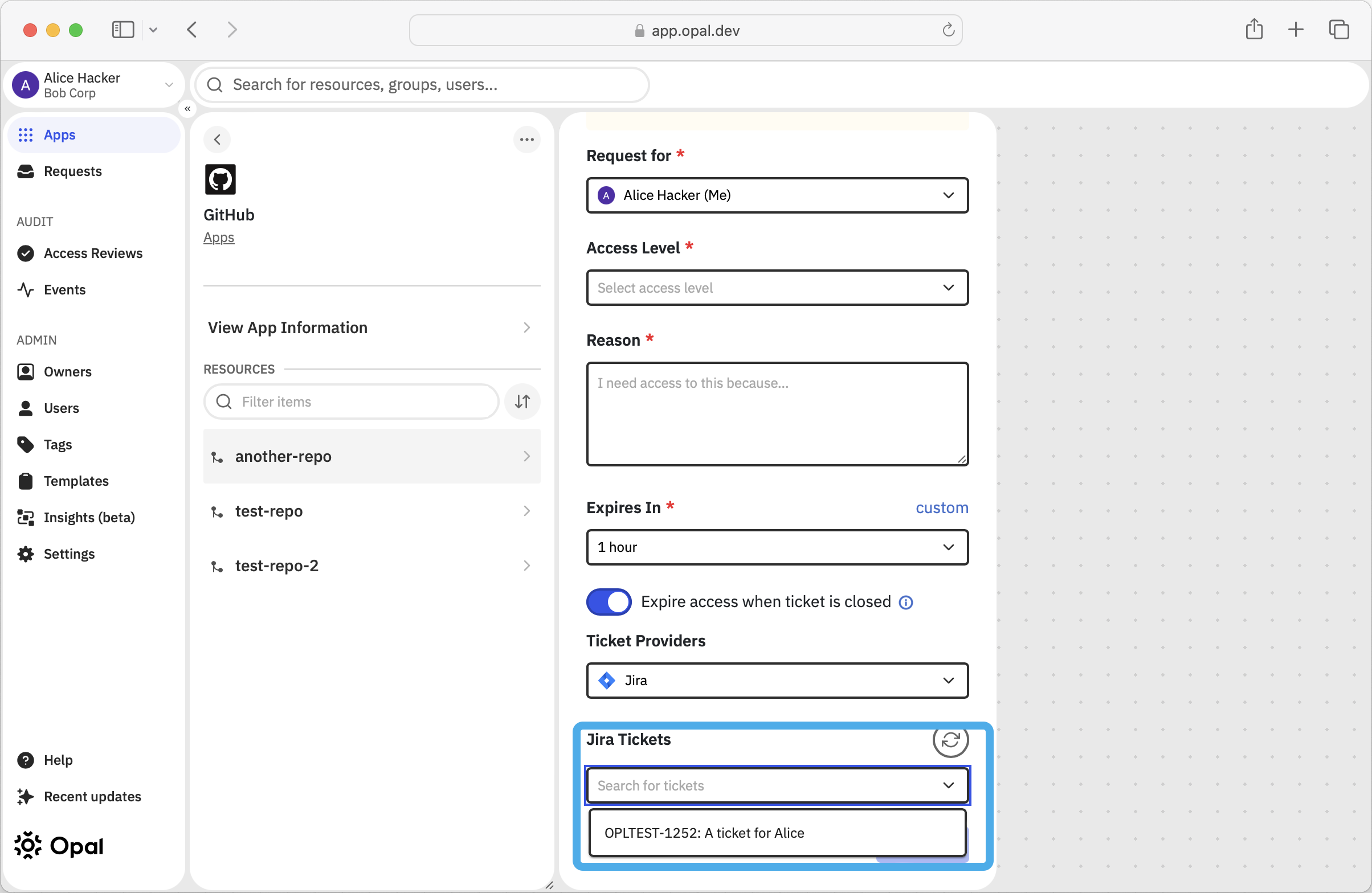Click the global search field
The width and height of the screenshot is (1372, 893).
(x=423, y=85)
